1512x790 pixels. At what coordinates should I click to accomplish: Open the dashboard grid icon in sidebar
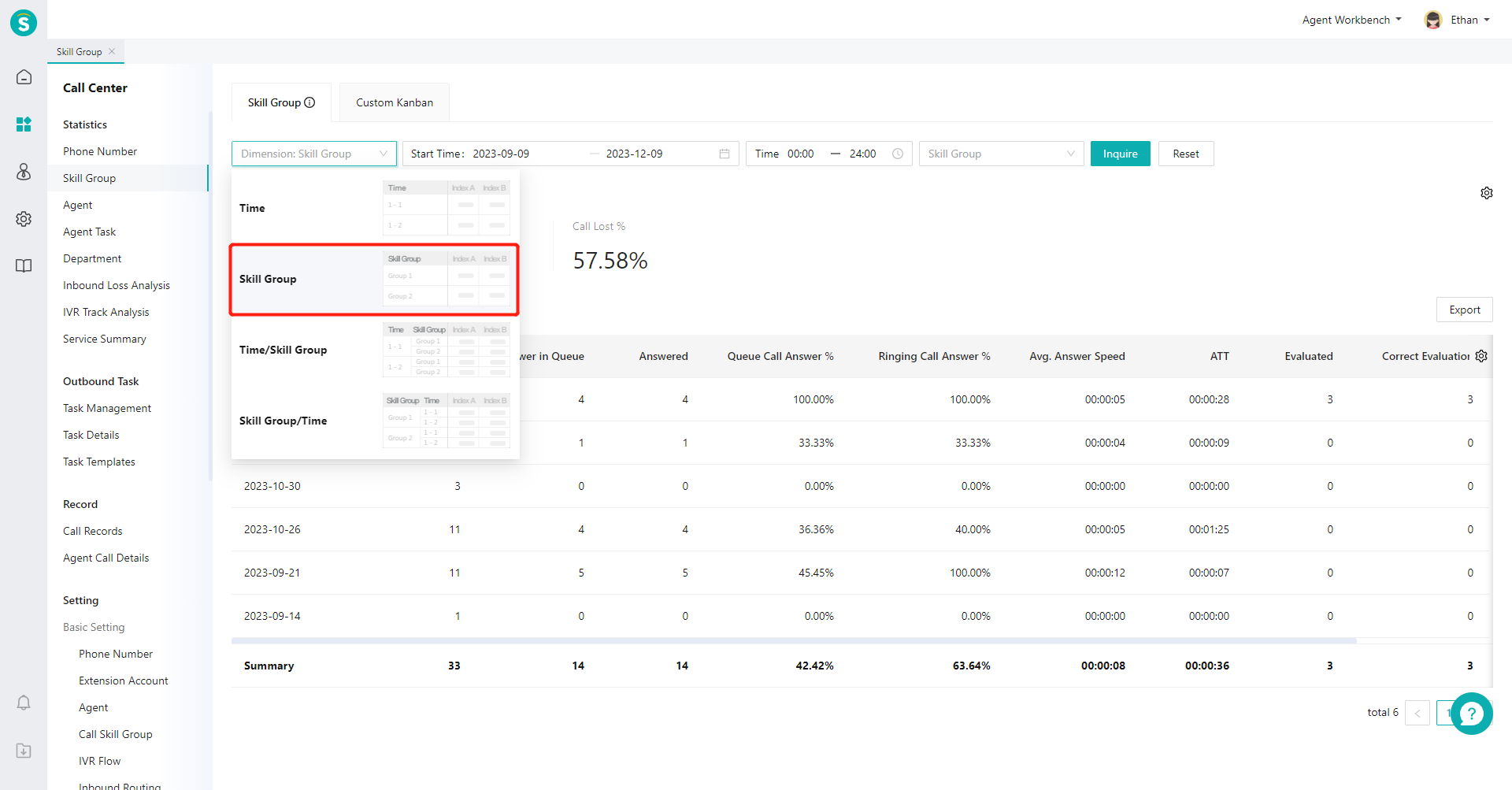(x=24, y=124)
